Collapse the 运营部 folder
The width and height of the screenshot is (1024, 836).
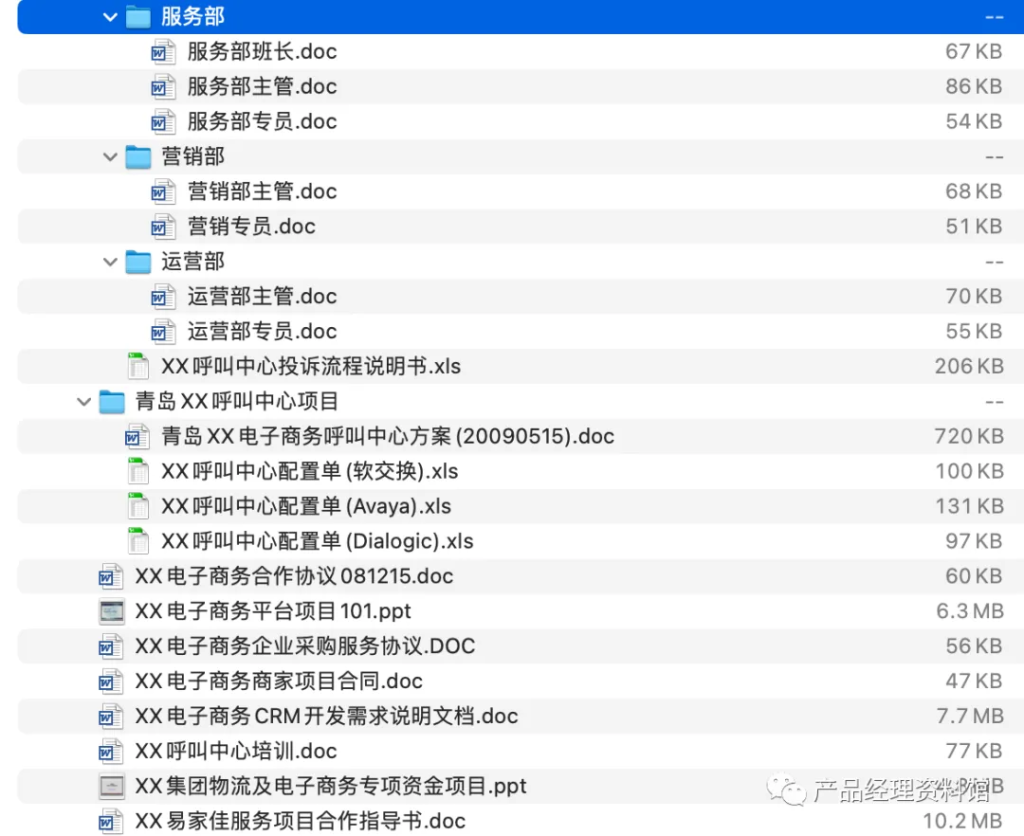pyautogui.click(x=110, y=261)
